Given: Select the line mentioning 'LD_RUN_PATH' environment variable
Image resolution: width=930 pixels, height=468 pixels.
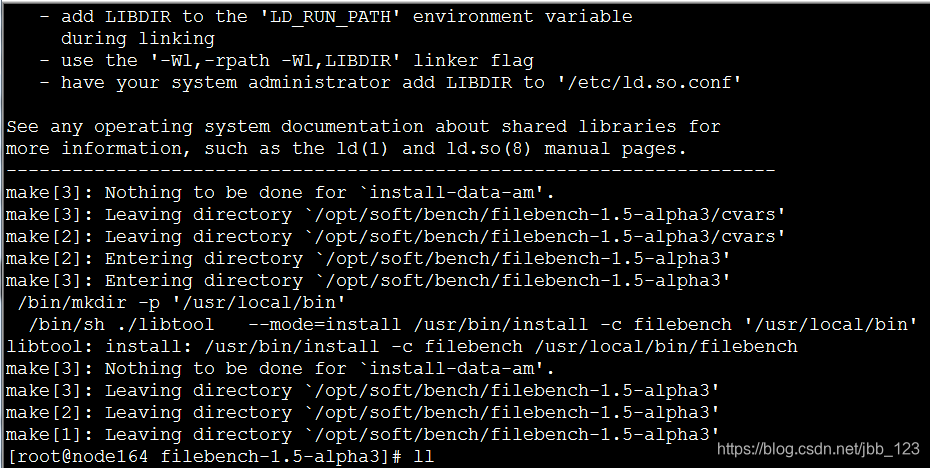Looking at the screenshot, I should coord(336,17).
